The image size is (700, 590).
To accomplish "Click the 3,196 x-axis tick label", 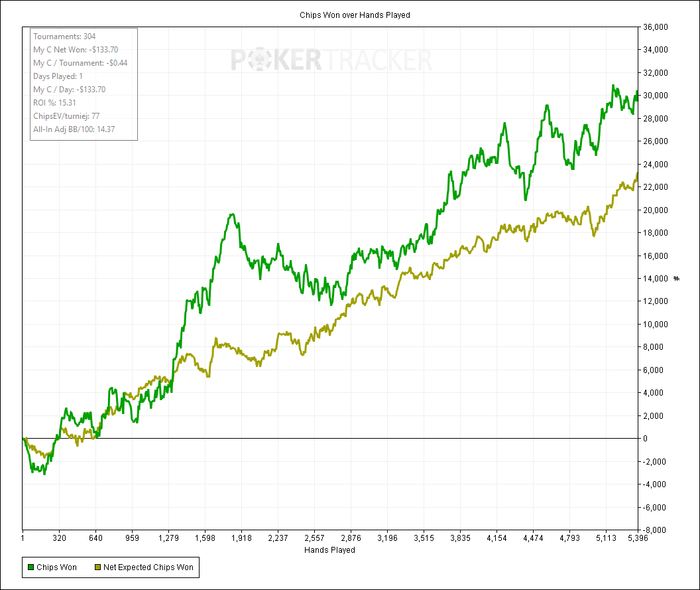I will point(387,538).
